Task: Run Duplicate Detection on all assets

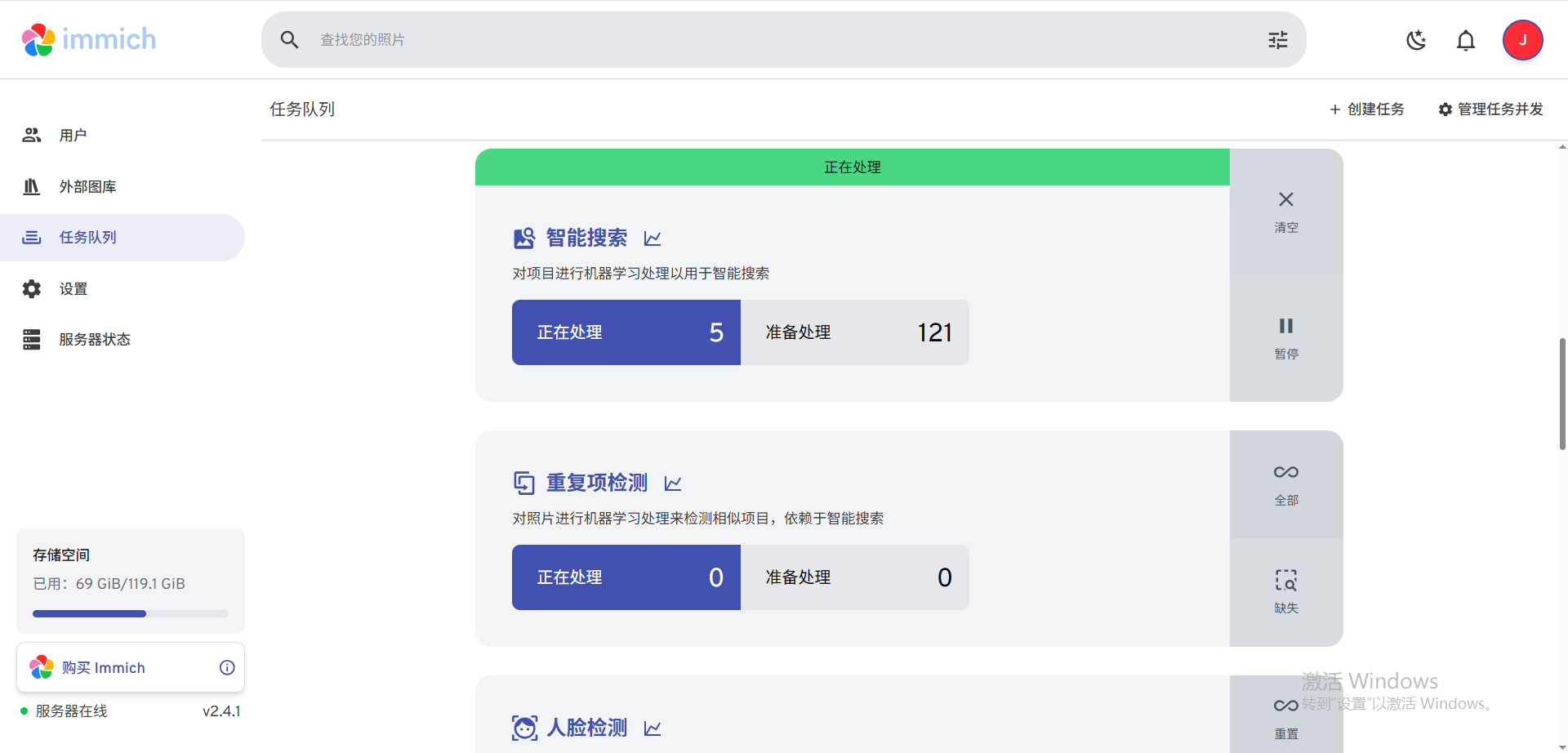Action: pyautogui.click(x=1286, y=483)
